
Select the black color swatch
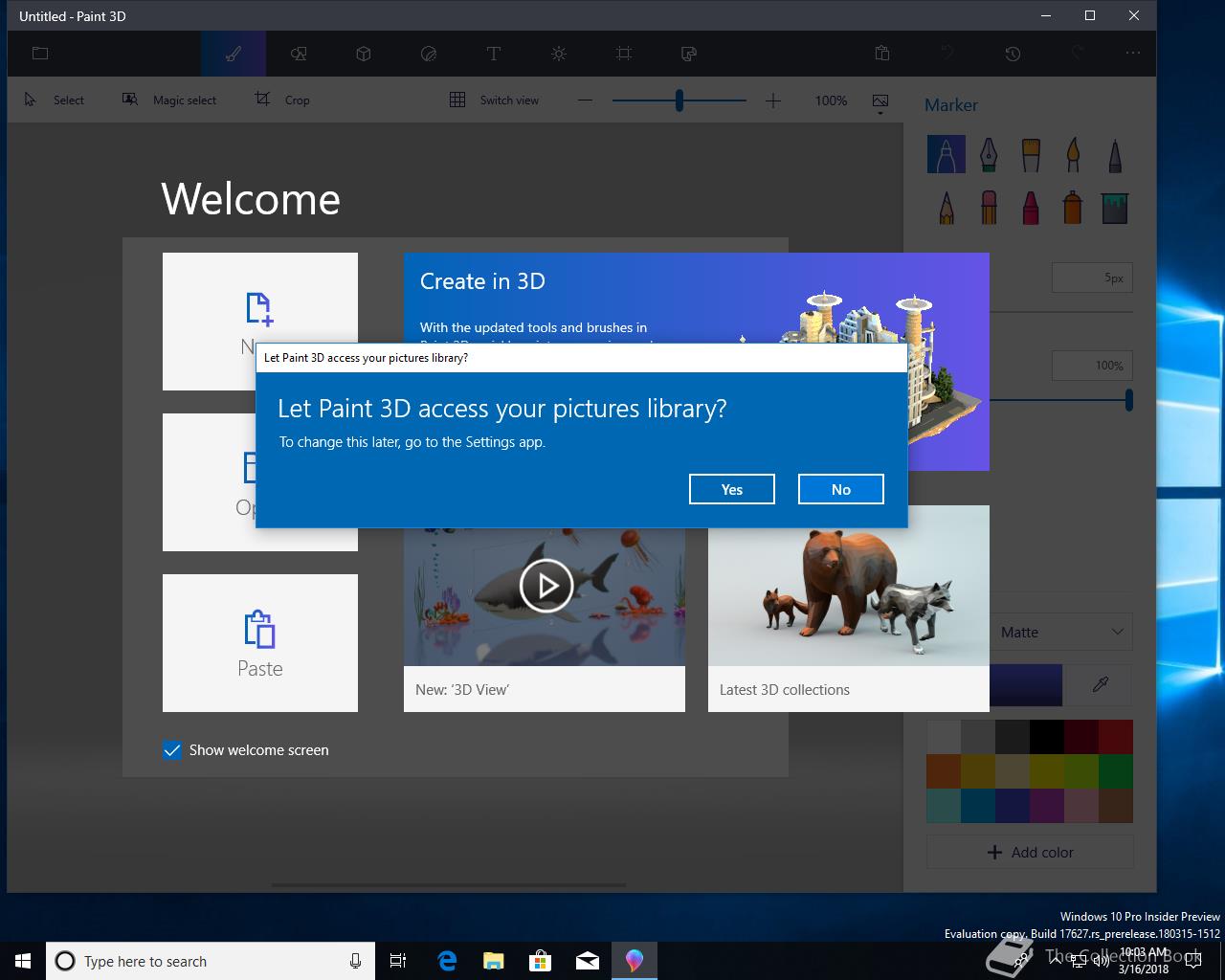(1046, 737)
